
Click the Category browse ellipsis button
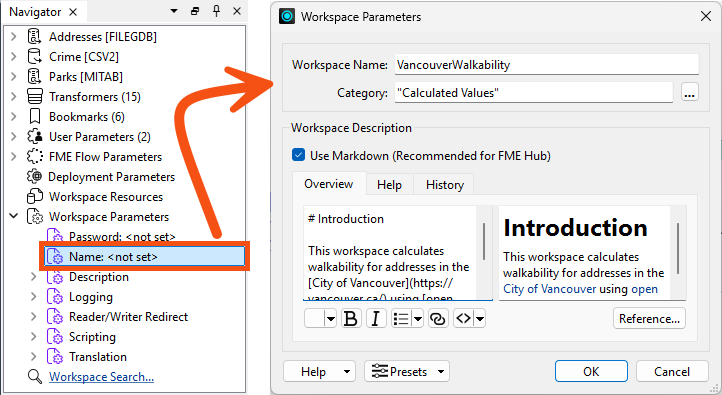[x=689, y=92]
